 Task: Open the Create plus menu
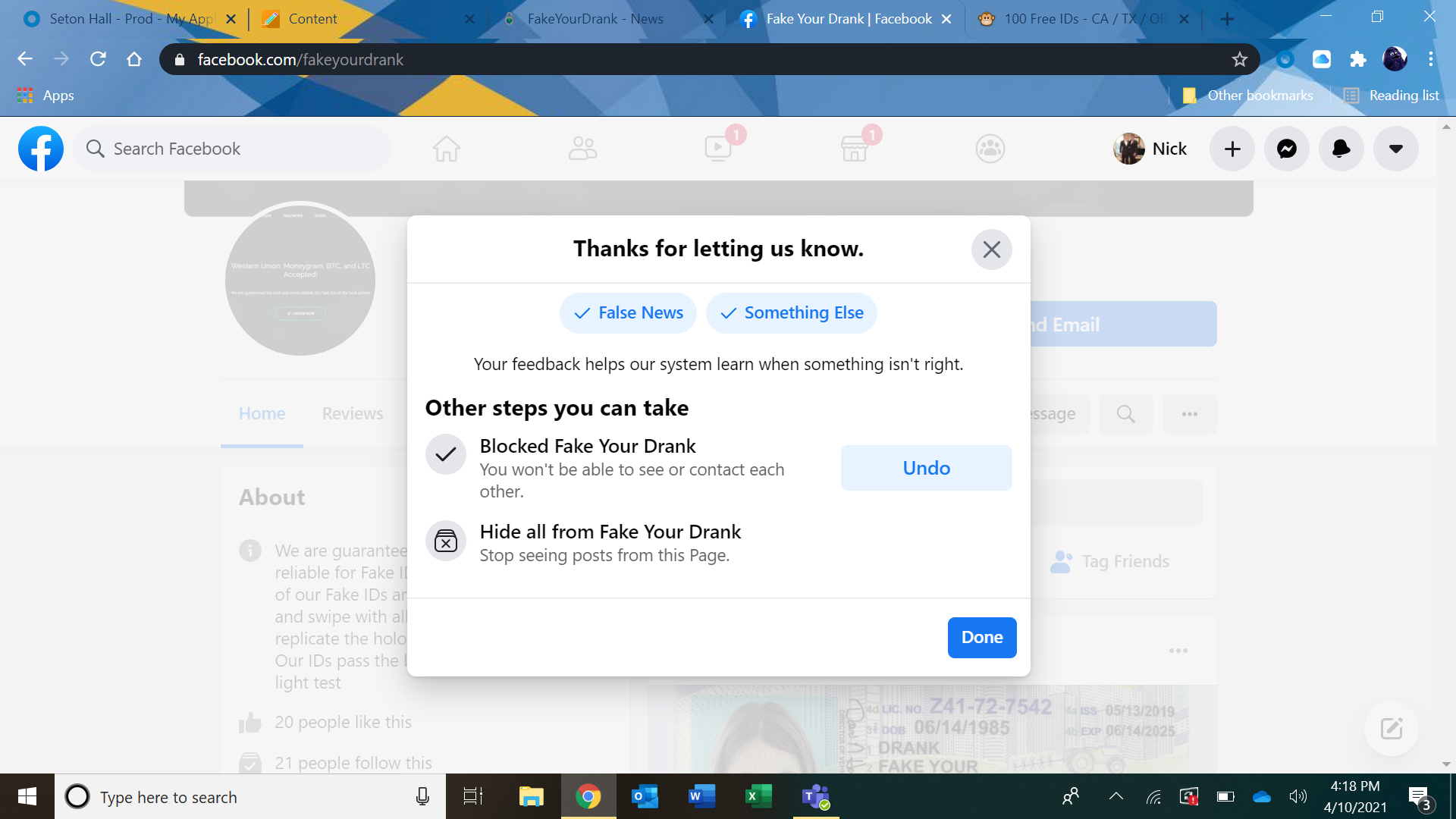coord(1232,149)
